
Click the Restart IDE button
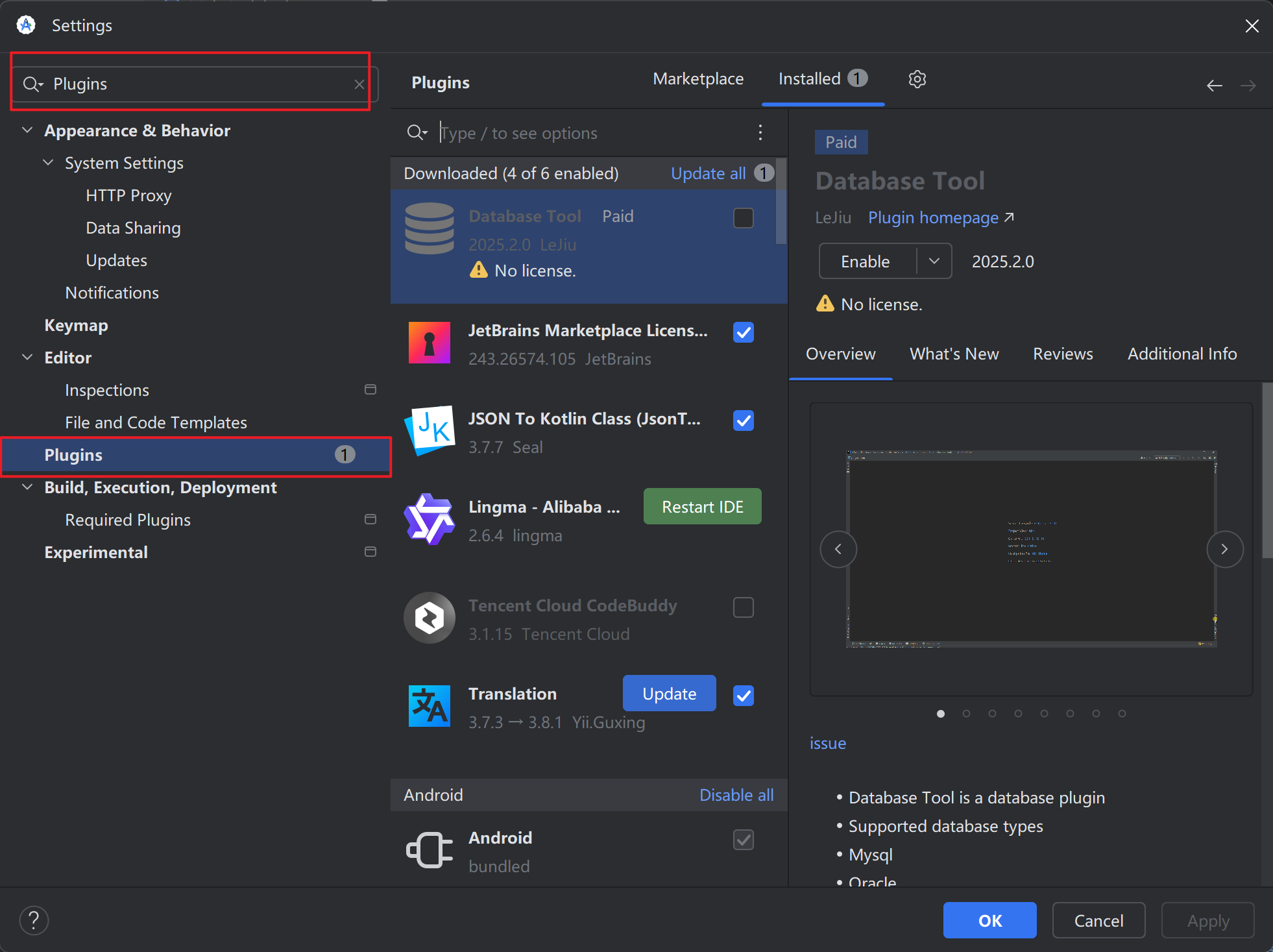(702, 506)
